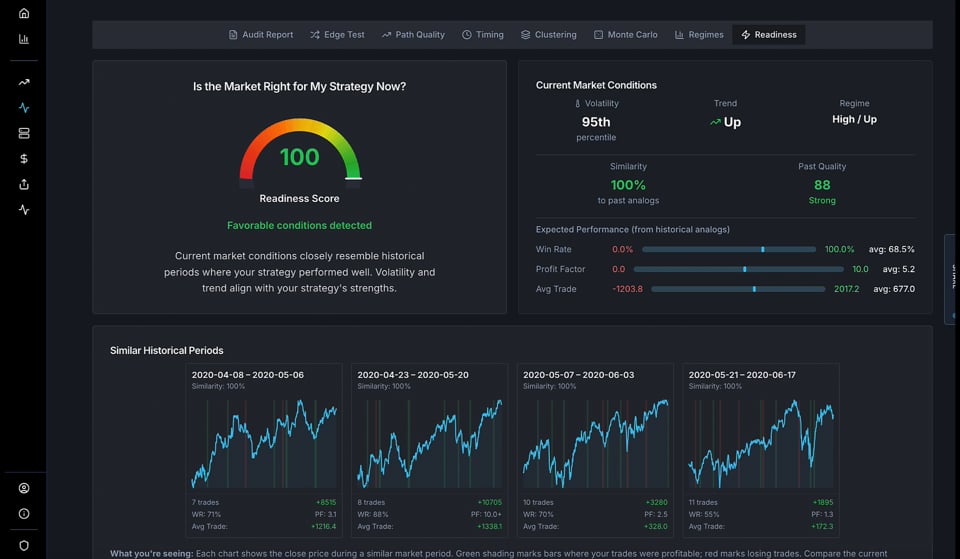Click the Avg Trade range bar

coord(738,289)
